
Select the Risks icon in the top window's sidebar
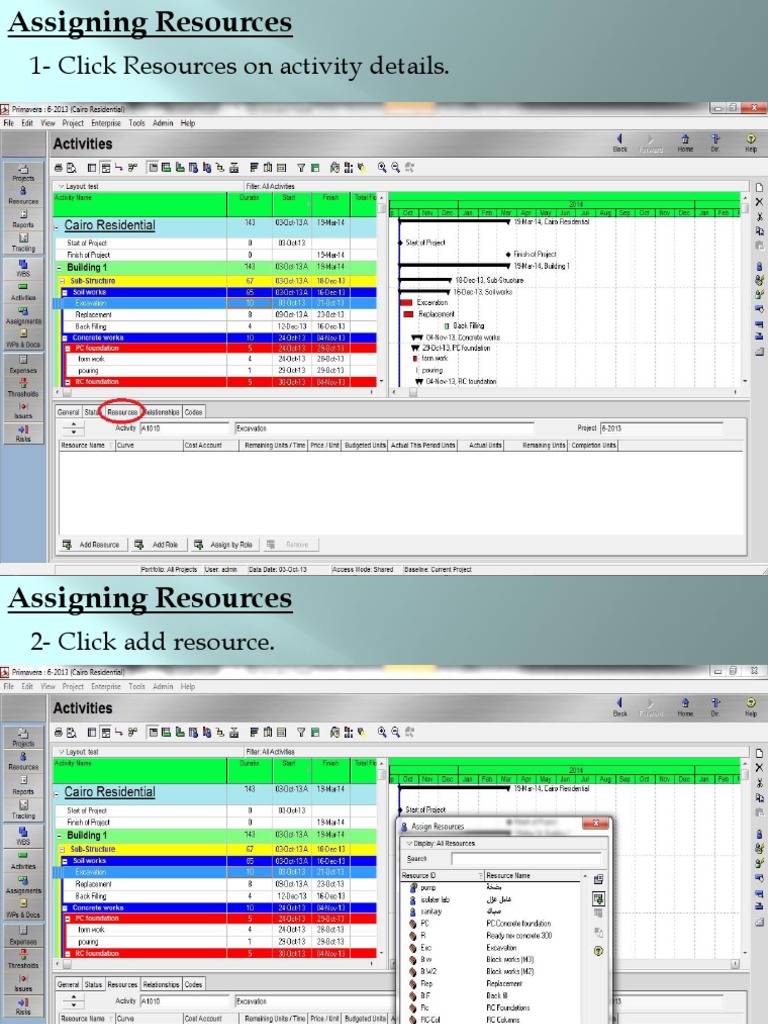[23, 433]
